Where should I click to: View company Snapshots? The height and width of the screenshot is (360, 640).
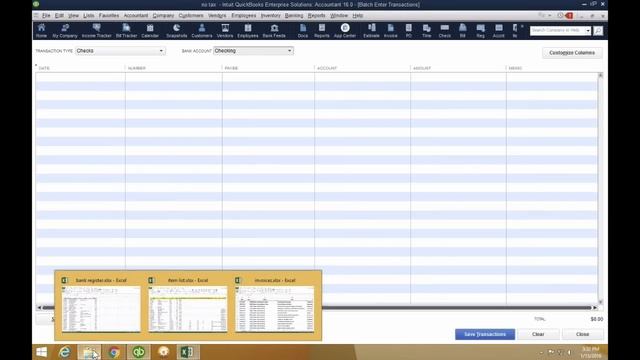(x=176, y=31)
